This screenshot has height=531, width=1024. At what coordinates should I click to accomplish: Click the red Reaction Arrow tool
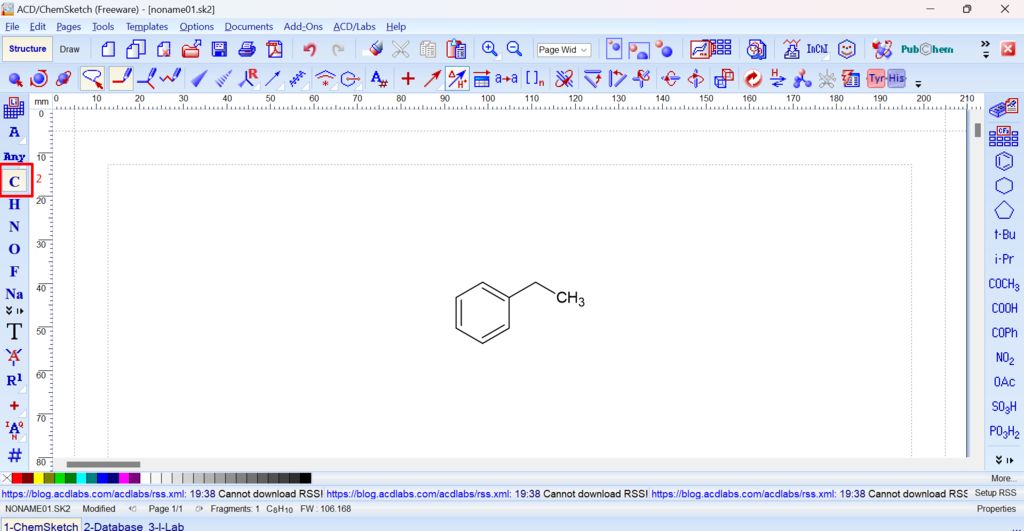(x=432, y=79)
